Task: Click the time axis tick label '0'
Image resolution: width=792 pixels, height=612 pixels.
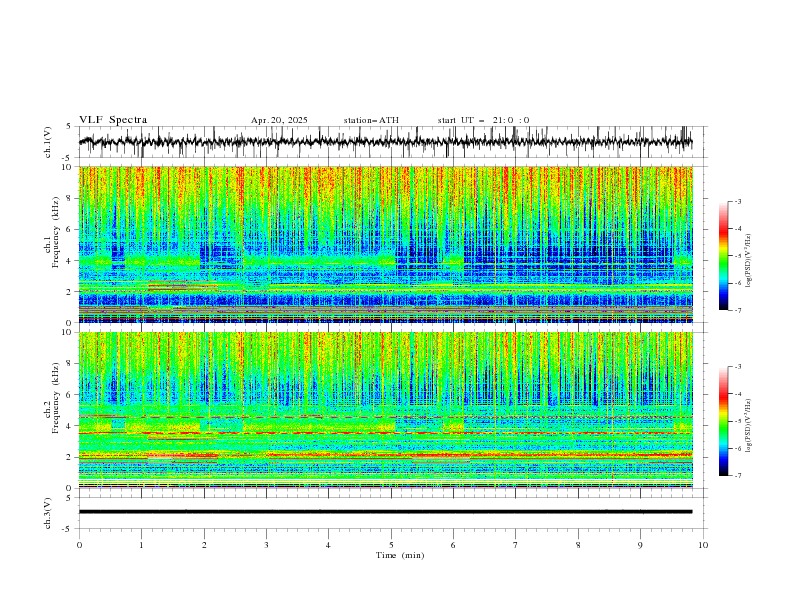Action: pos(79,545)
